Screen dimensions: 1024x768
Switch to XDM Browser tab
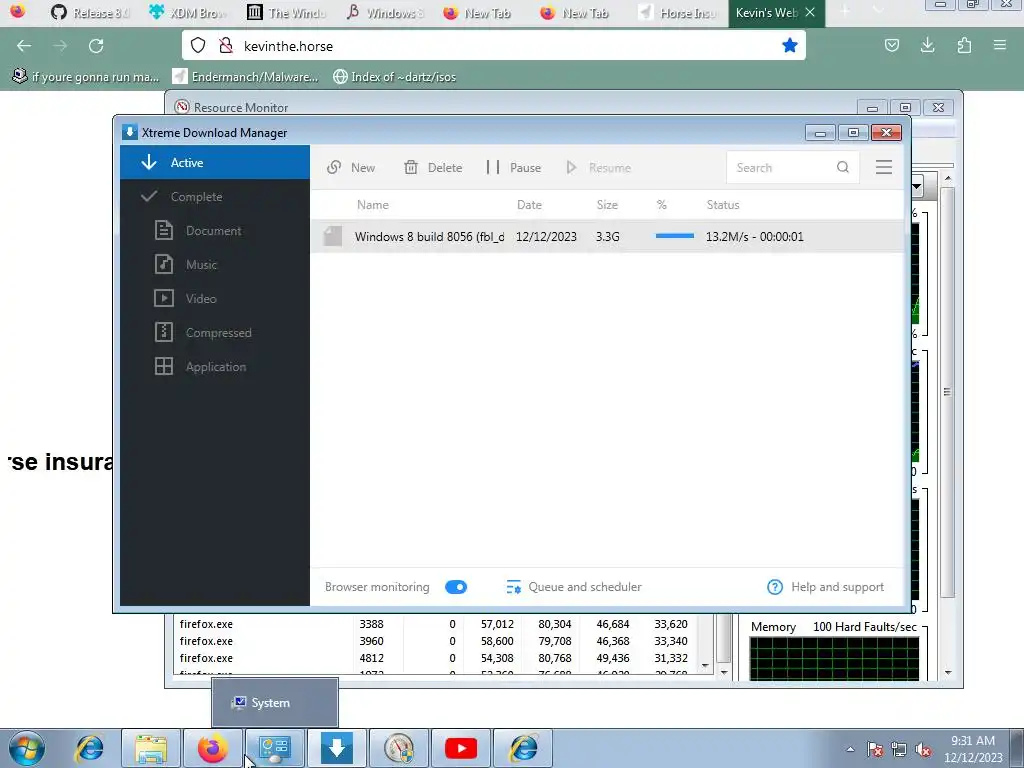188,12
